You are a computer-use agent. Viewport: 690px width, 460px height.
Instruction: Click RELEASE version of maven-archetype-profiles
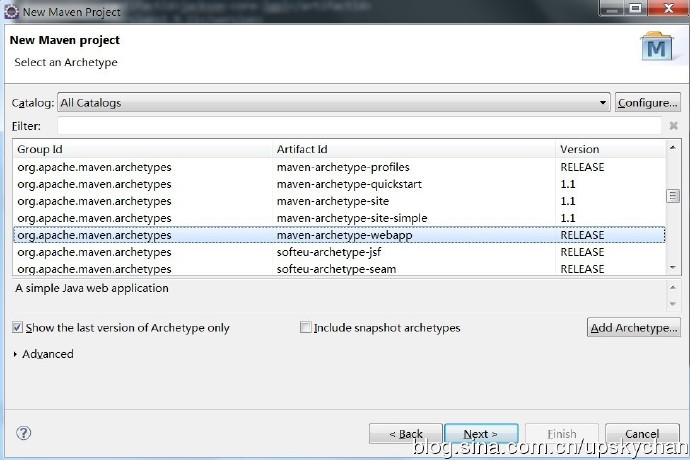582,167
